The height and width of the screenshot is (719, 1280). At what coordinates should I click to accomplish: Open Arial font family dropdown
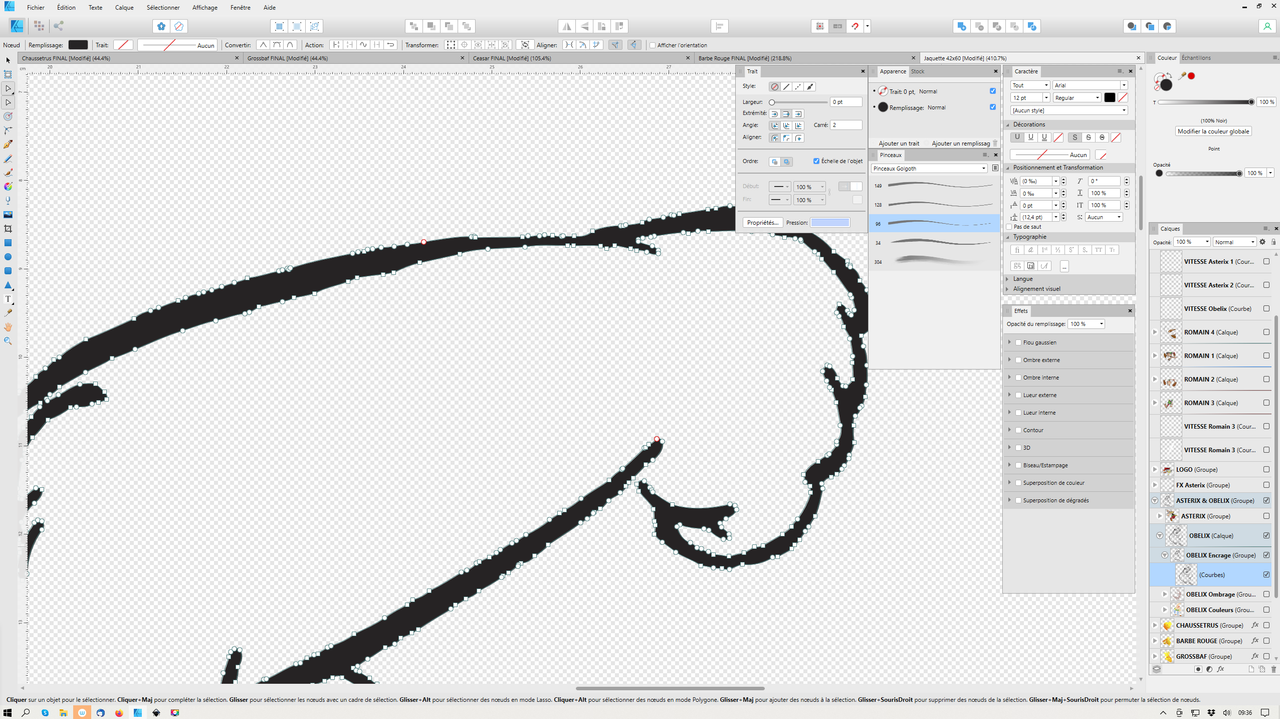1090,85
